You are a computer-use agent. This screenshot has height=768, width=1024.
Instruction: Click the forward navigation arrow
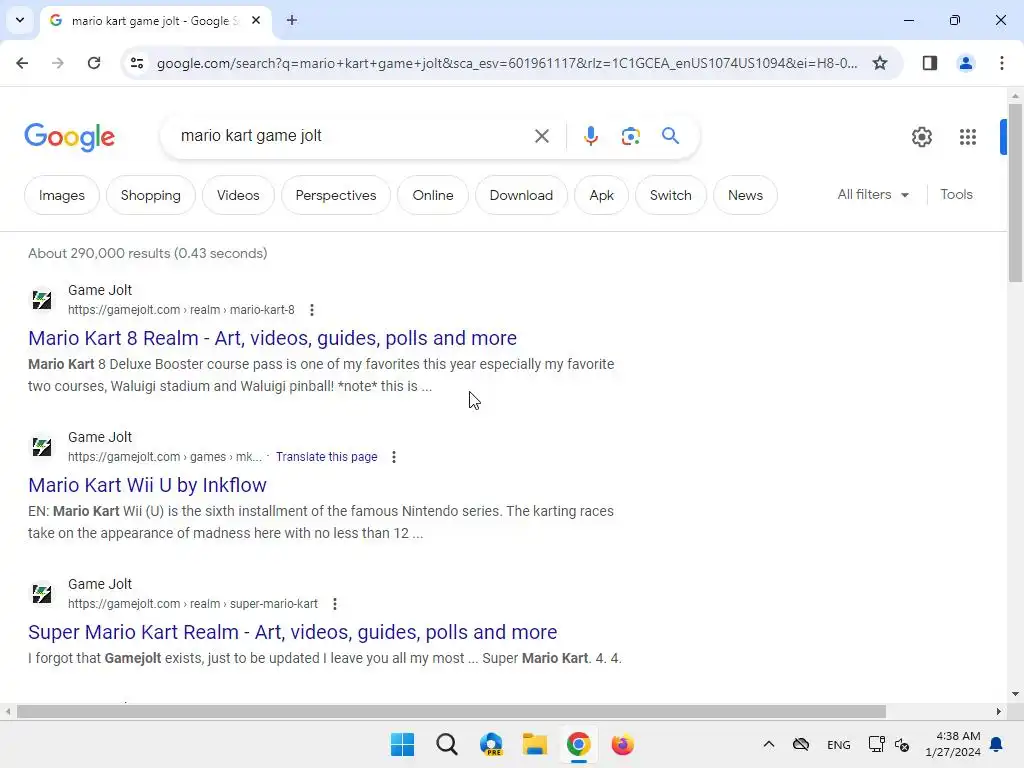(x=58, y=63)
